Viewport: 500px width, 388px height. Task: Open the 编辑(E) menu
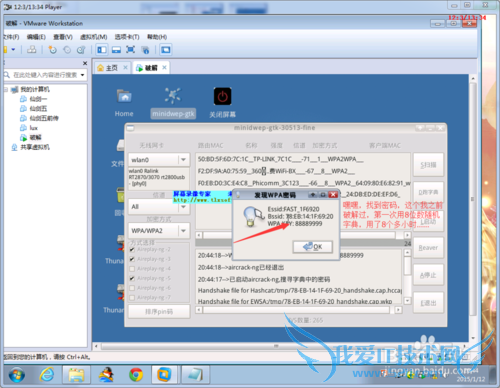tap(36, 37)
